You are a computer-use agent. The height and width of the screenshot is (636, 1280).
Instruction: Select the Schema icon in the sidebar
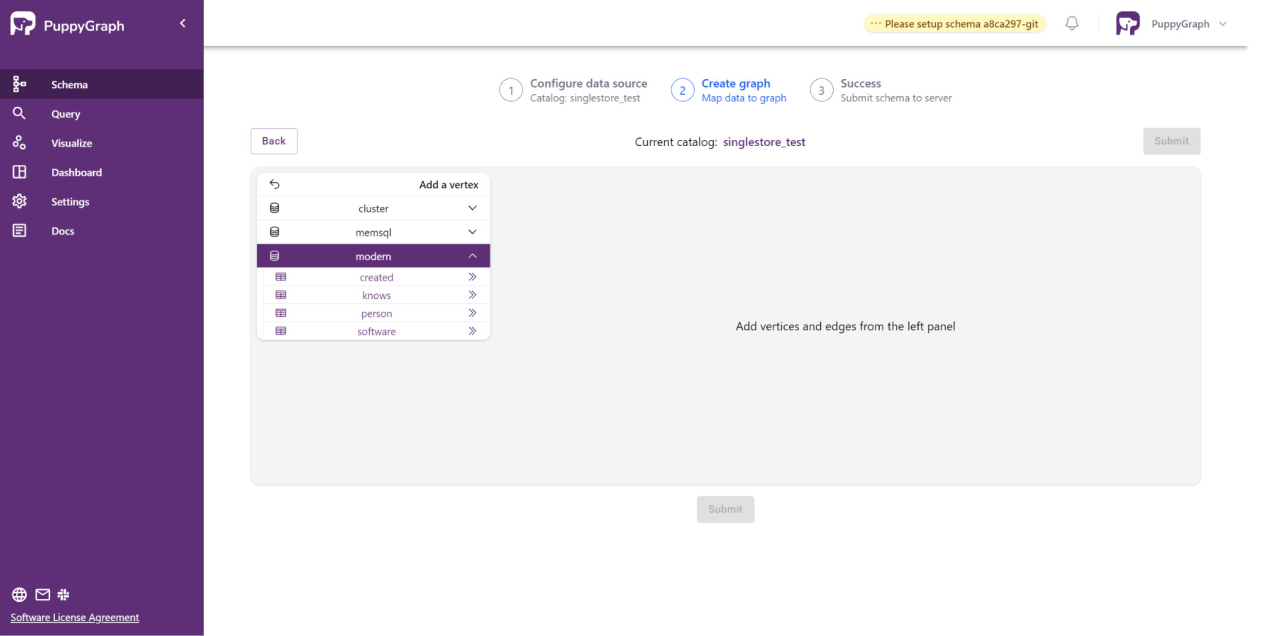[18, 84]
